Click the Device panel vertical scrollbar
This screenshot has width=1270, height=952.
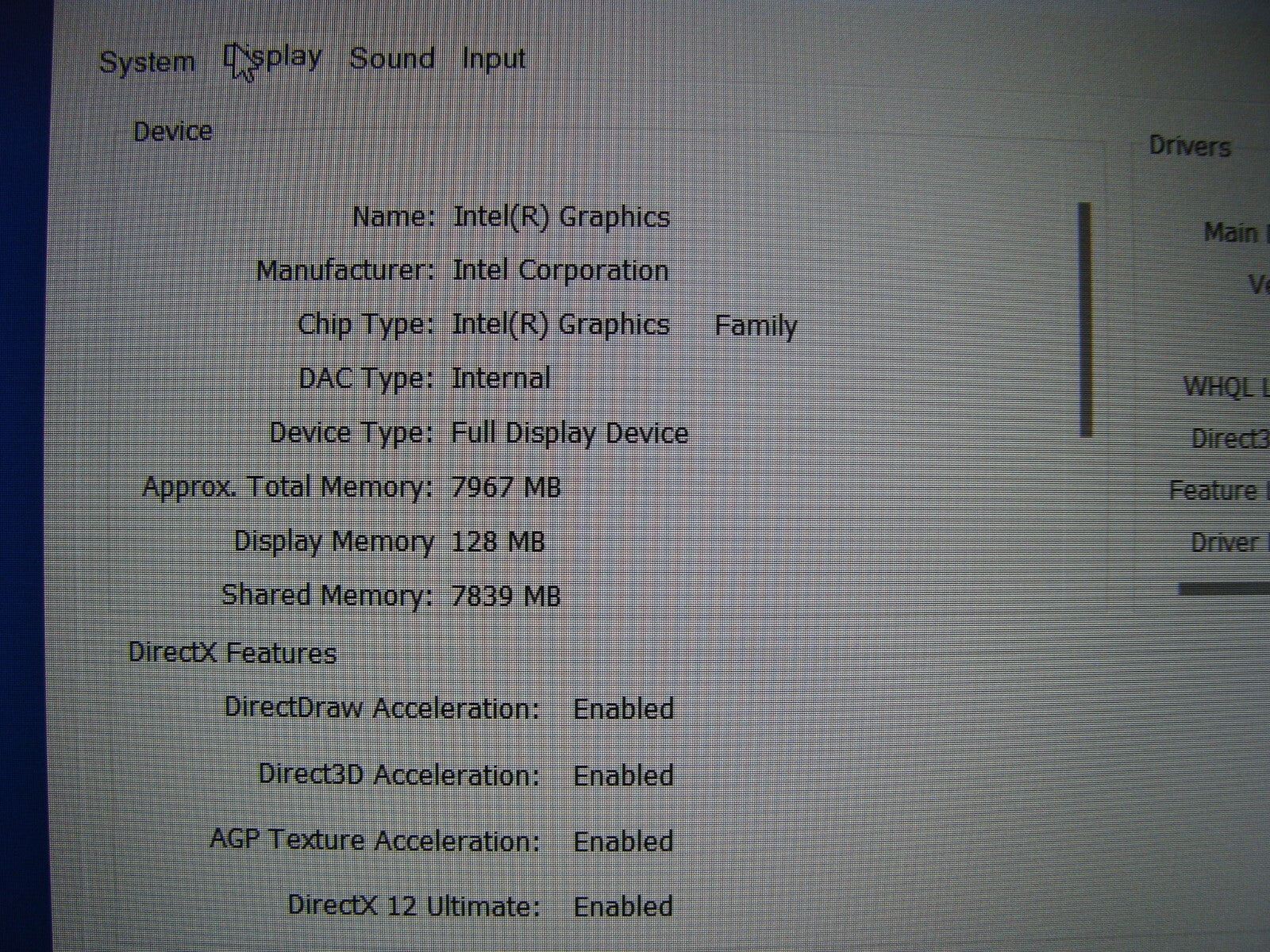(x=1085, y=319)
